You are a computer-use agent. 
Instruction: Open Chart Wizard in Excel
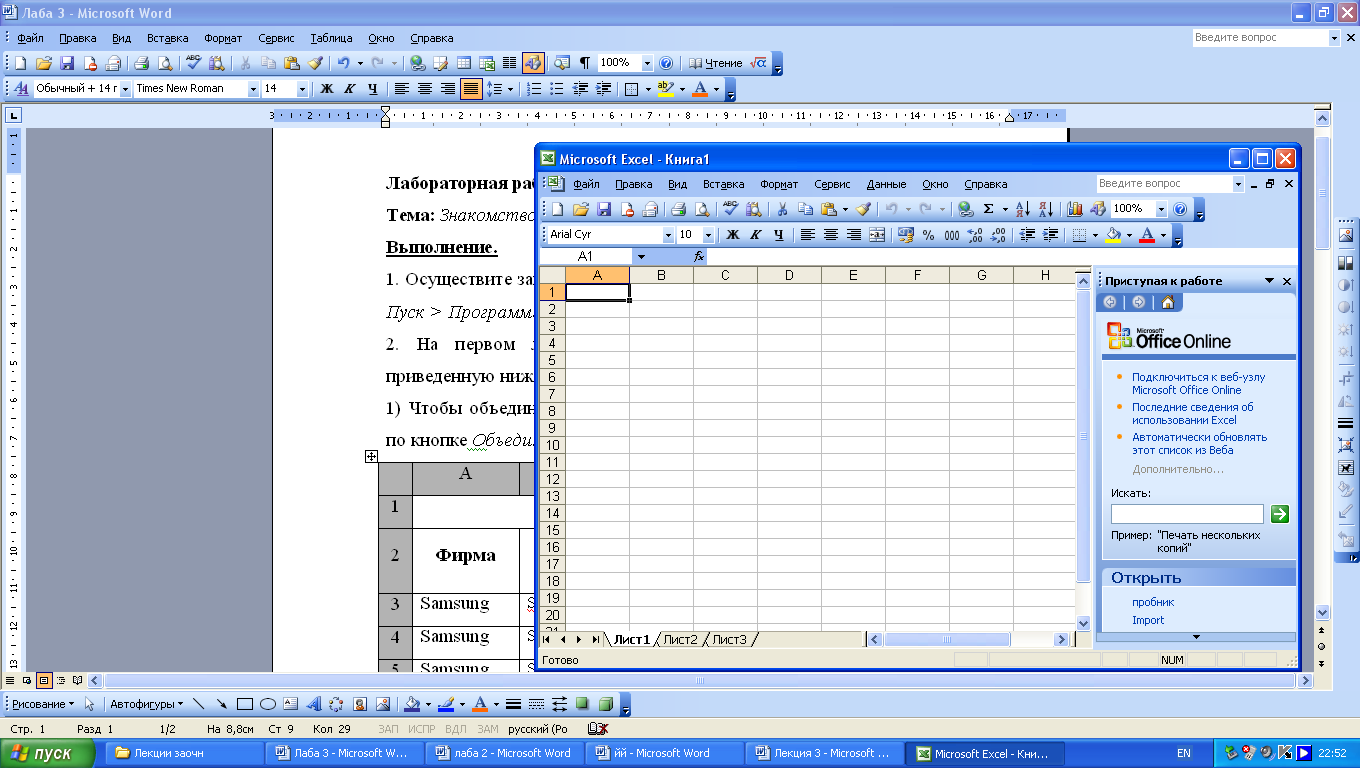click(x=1075, y=209)
